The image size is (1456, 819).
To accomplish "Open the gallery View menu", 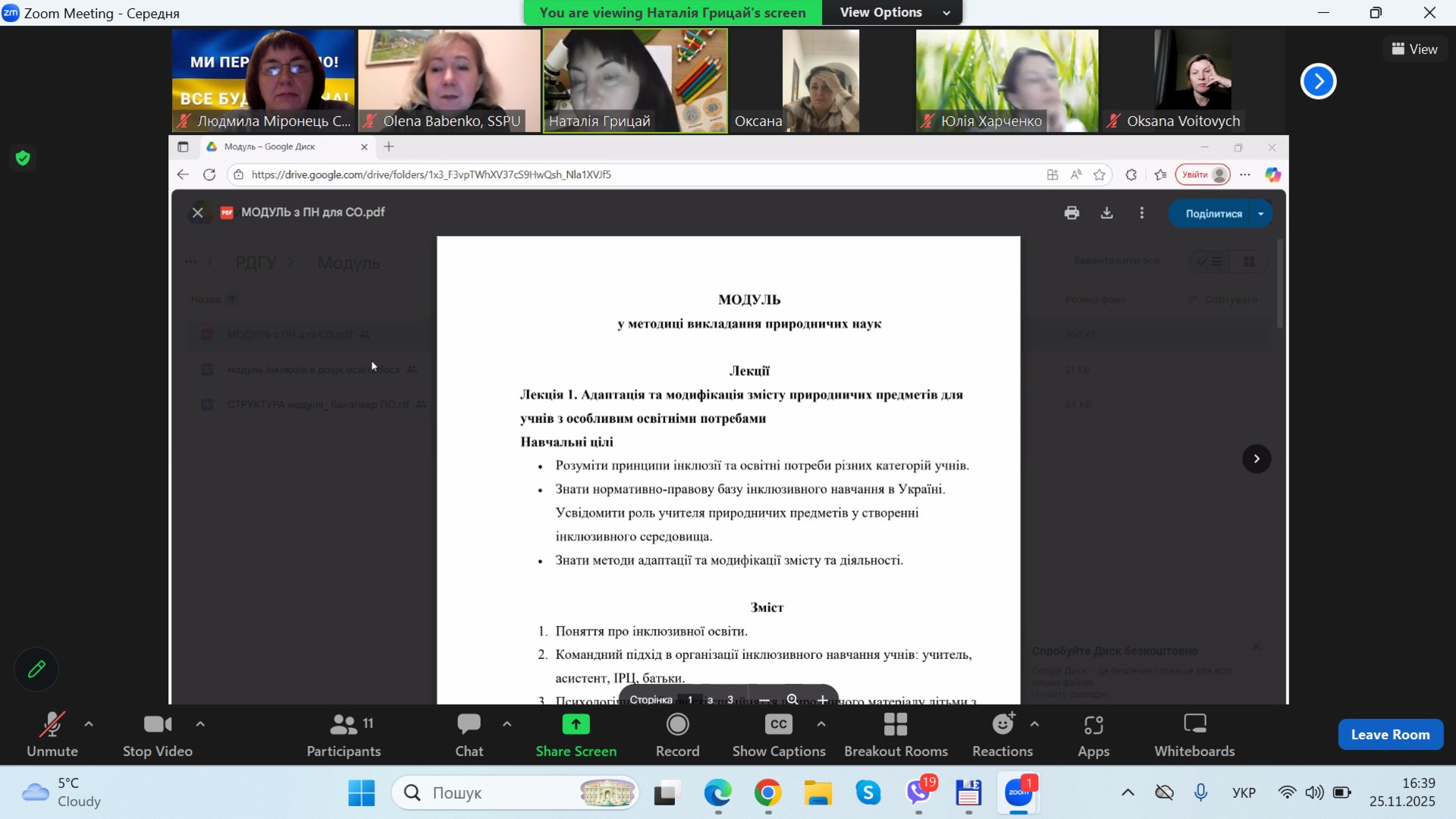I will point(1414,49).
